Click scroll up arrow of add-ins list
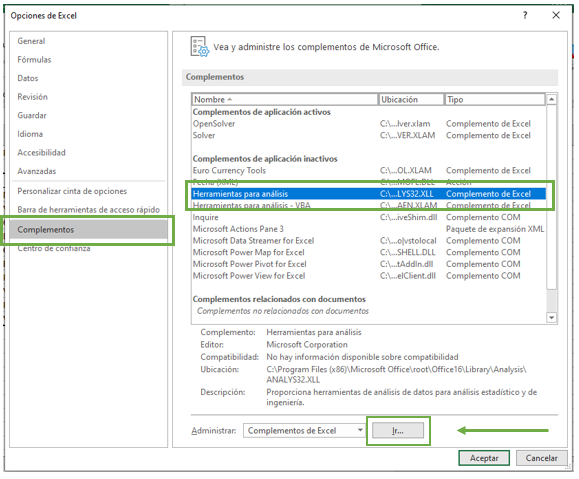The height and width of the screenshot is (479, 579). 551,99
